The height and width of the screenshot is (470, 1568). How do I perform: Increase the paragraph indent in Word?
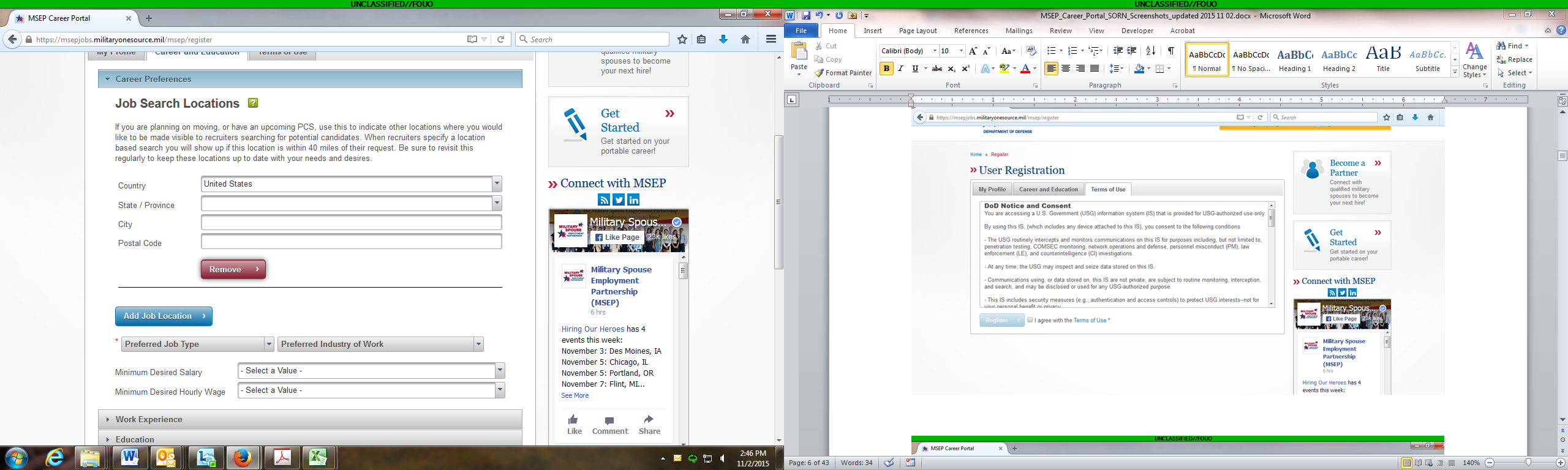[1132, 51]
